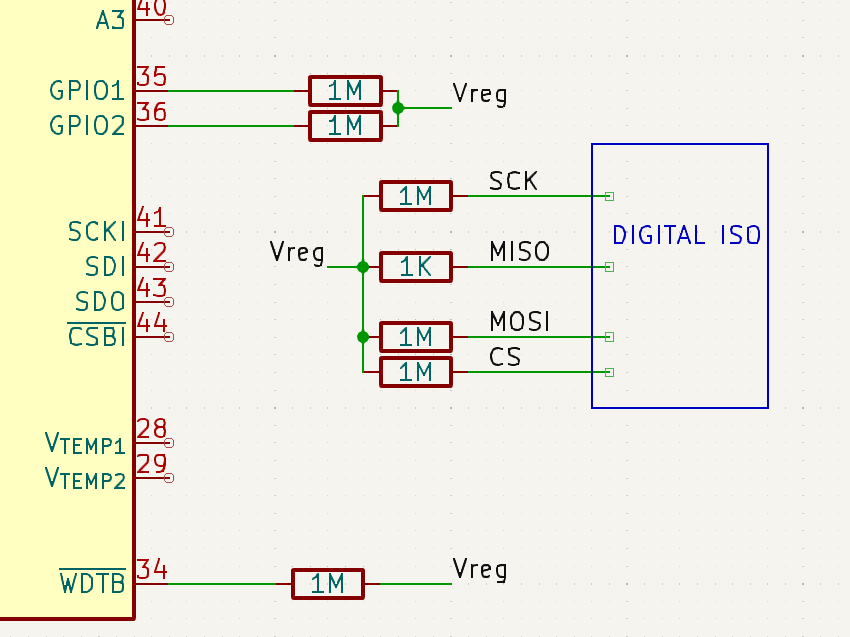Viewport: 850px width, 637px height.
Task: Select the SCKI pin name
Action: point(97,232)
